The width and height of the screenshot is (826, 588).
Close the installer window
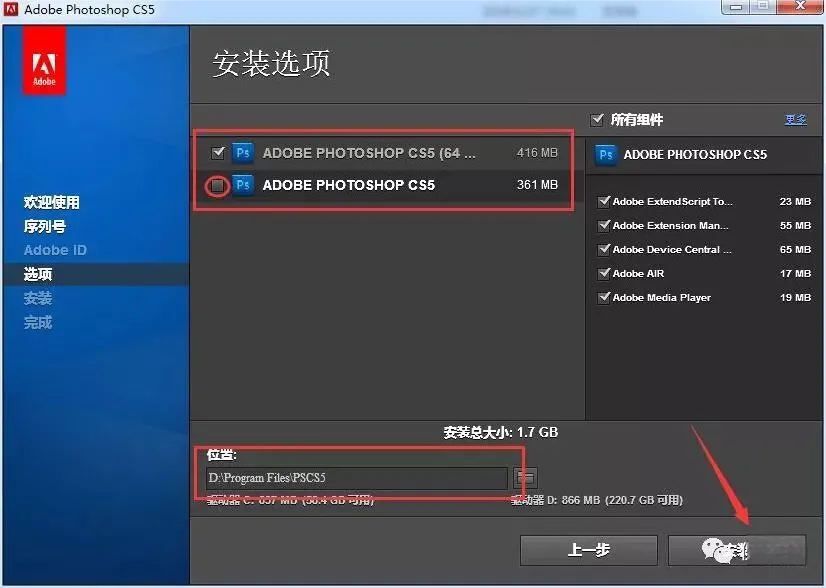tap(800, 6)
